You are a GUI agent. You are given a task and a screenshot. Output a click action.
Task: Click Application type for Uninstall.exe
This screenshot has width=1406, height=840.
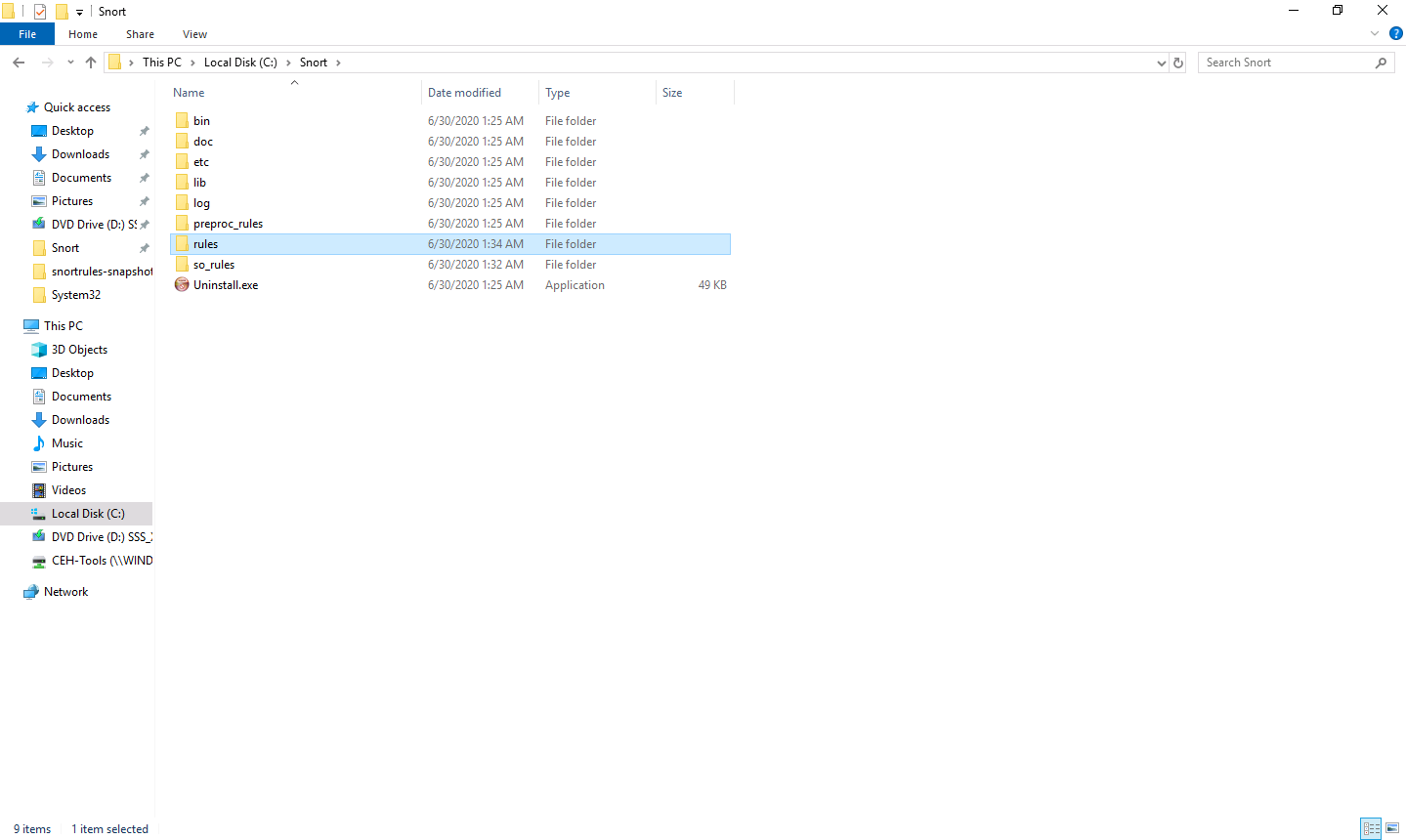point(575,285)
